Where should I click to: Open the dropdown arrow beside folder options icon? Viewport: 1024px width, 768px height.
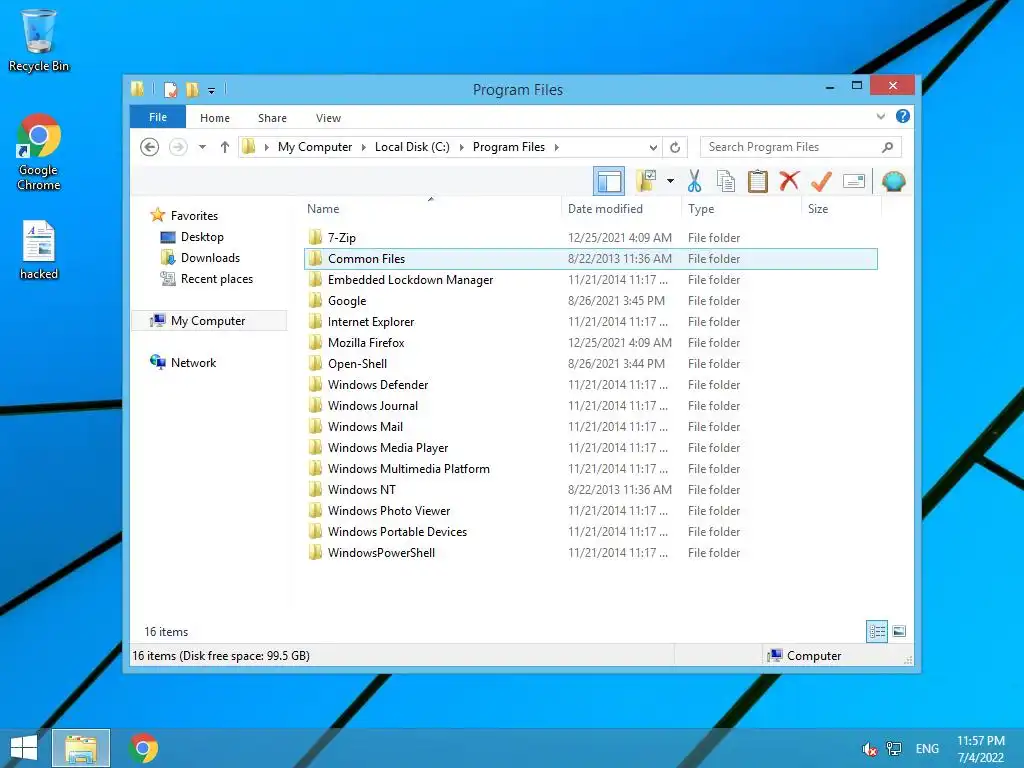tap(670, 182)
